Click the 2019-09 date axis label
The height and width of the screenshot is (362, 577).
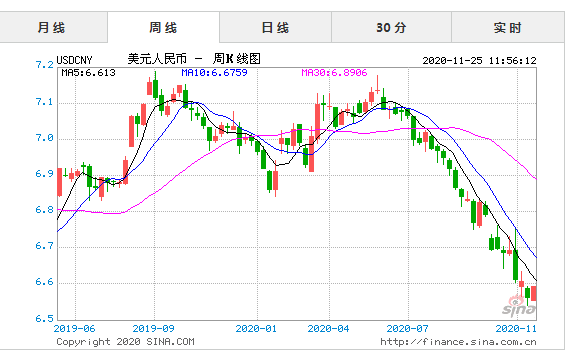pos(153,329)
